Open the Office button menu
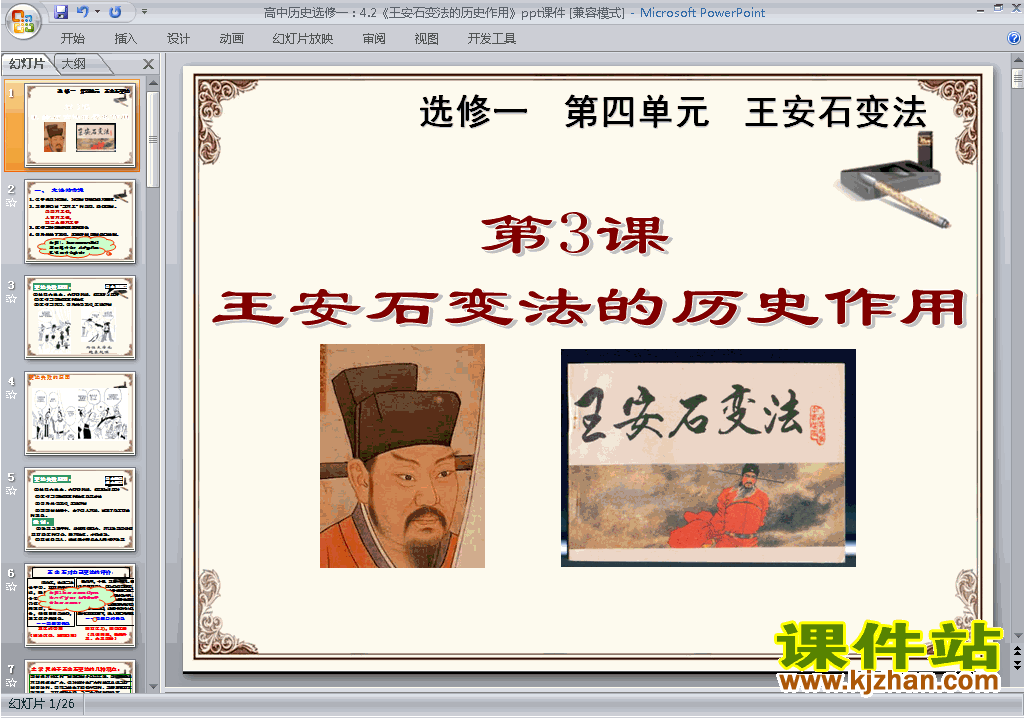Viewport: 1024px width, 718px height. coord(23,22)
